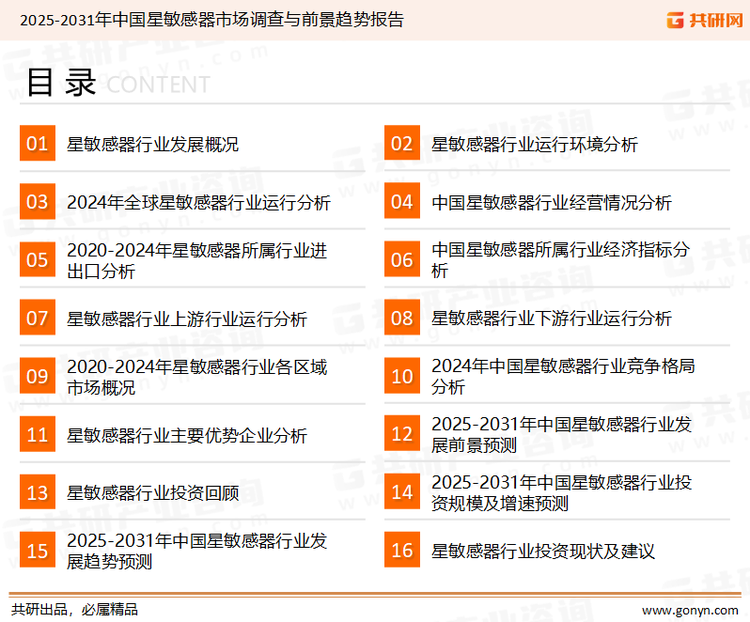750x622 pixels.
Task: Click the orange 16 number box
Action: click(402, 550)
